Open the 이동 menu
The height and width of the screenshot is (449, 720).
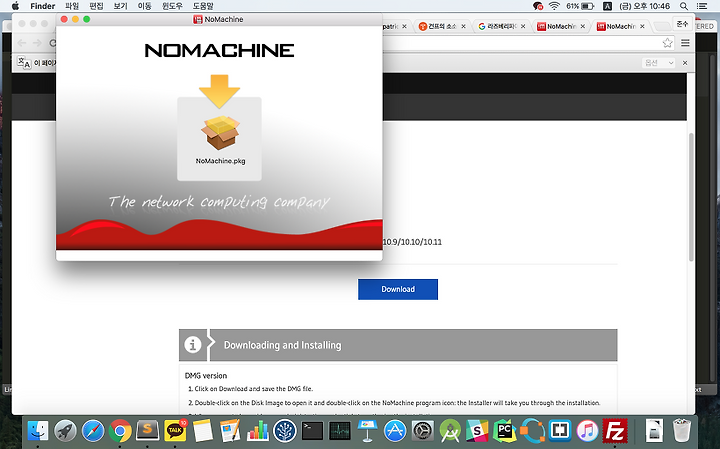pyautogui.click(x=145, y=6)
